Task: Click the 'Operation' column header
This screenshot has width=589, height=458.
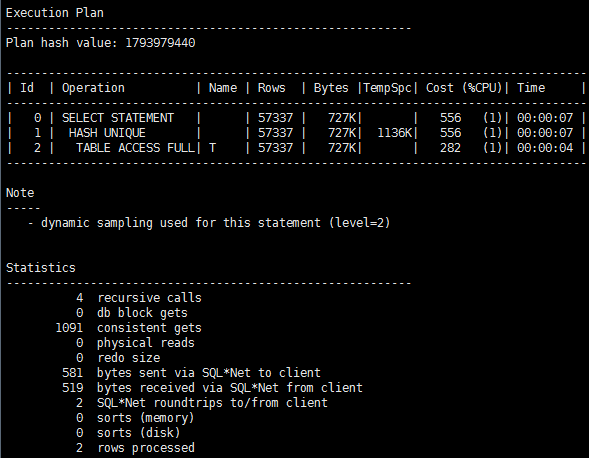Action: pos(93,88)
